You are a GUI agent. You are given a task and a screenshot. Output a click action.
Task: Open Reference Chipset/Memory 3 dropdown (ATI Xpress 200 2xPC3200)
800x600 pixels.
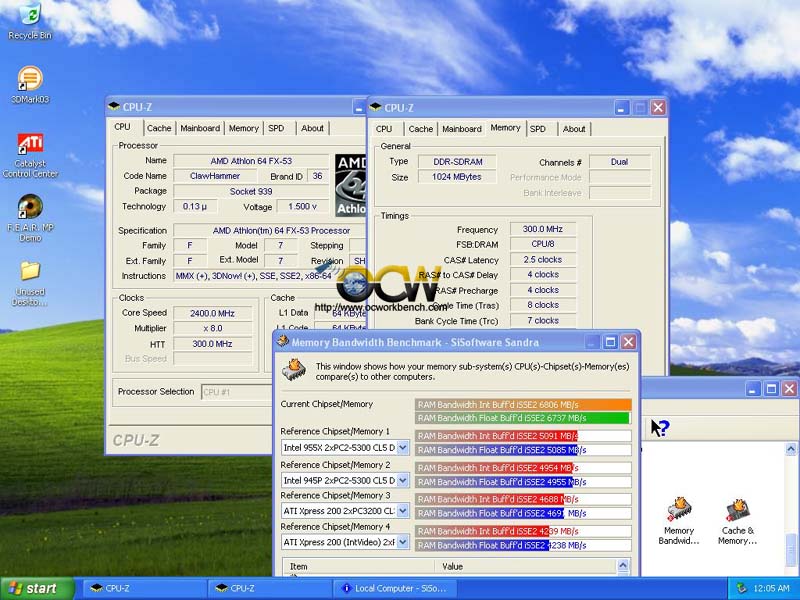[x=403, y=511]
